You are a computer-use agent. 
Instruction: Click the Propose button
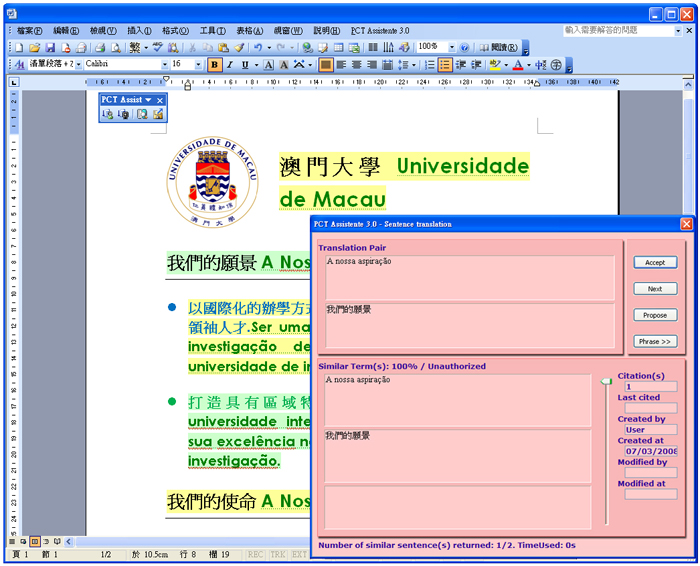(x=655, y=315)
